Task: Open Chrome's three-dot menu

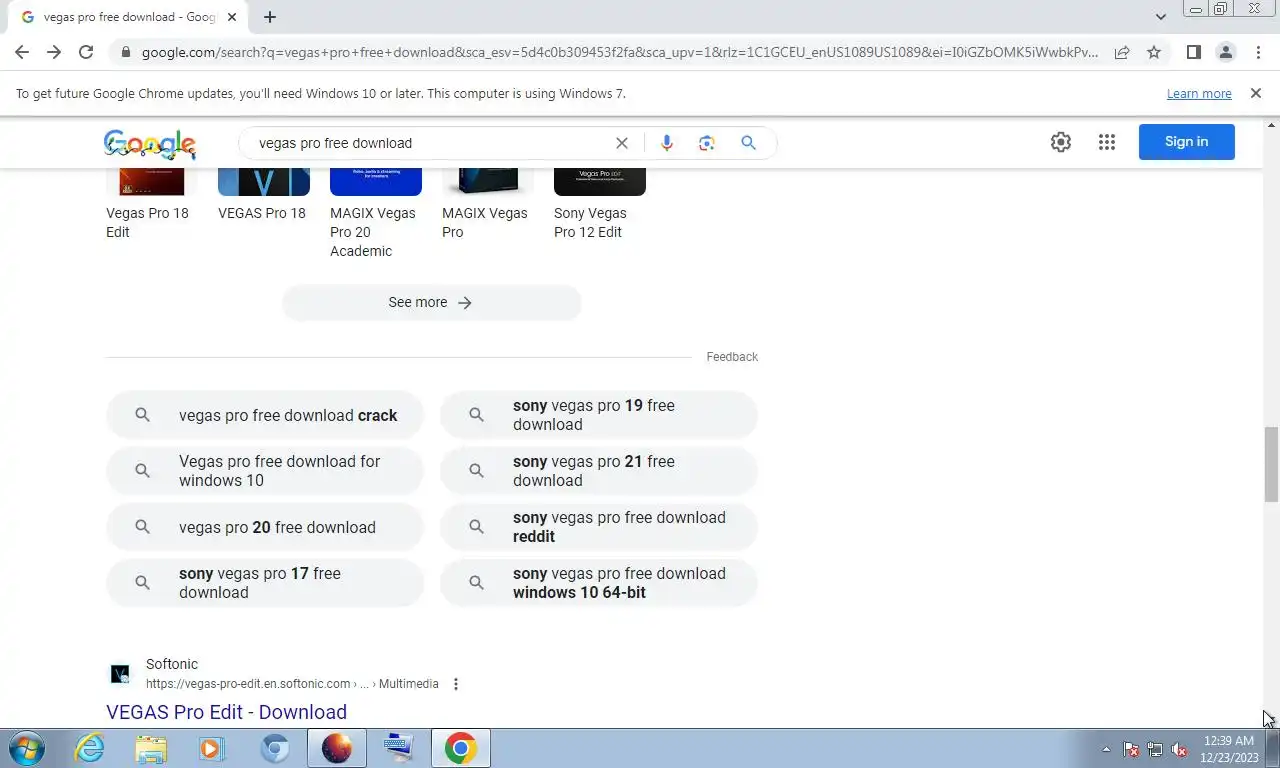Action: (1258, 52)
